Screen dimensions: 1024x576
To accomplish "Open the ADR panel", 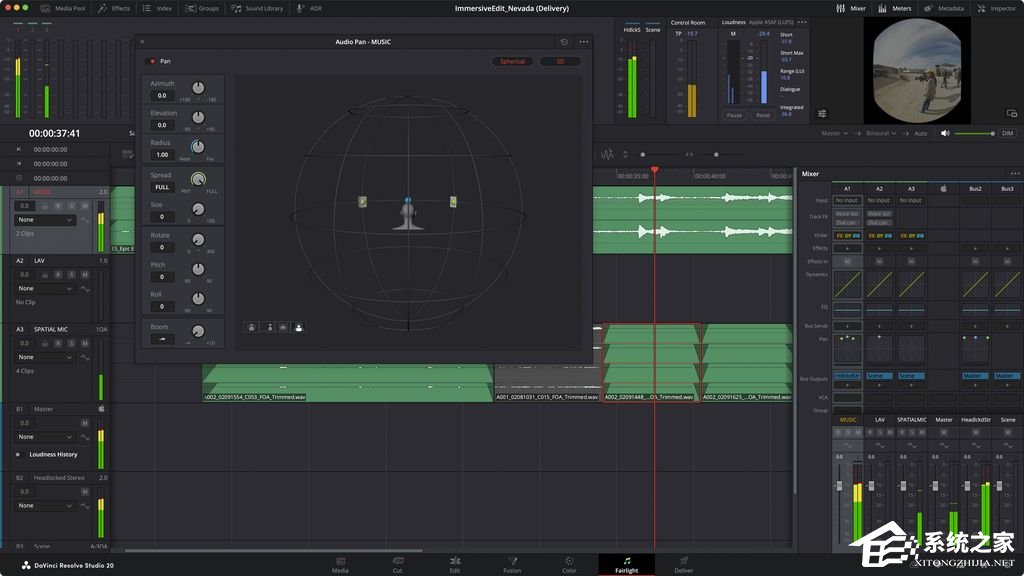I will pos(310,8).
